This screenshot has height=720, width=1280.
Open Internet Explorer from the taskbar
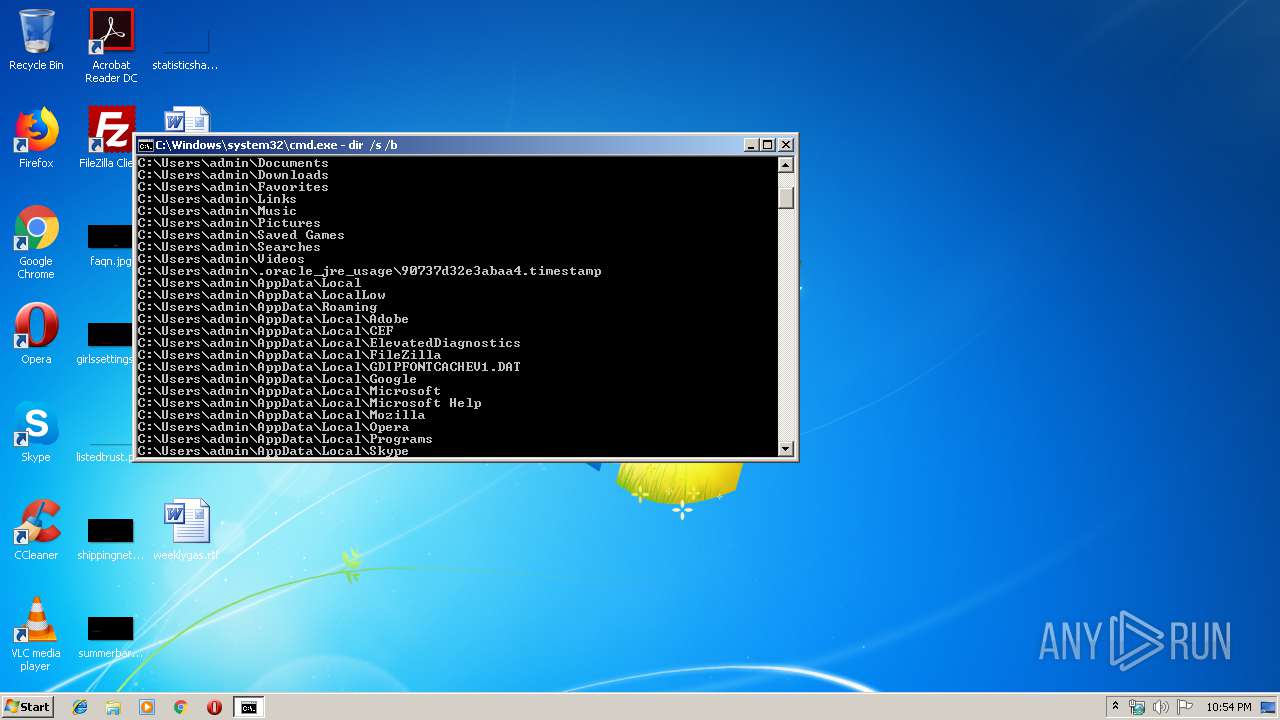point(80,707)
